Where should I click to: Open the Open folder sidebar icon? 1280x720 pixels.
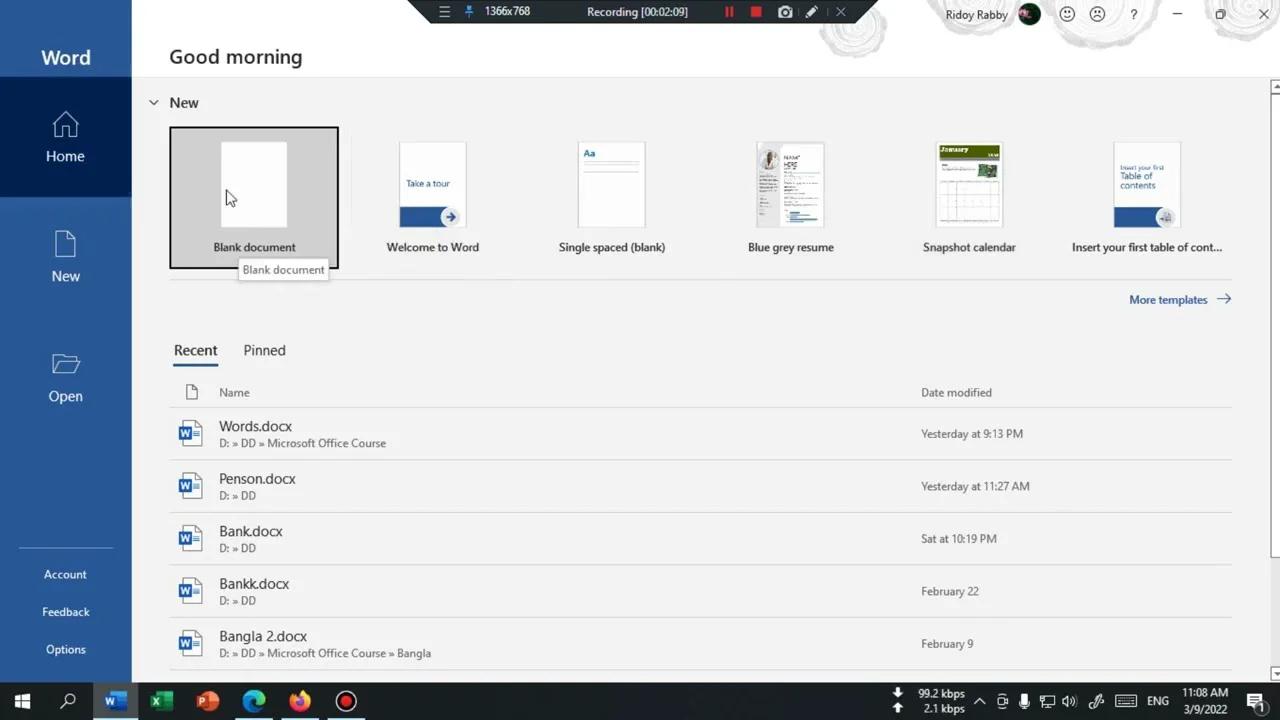click(x=65, y=364)
